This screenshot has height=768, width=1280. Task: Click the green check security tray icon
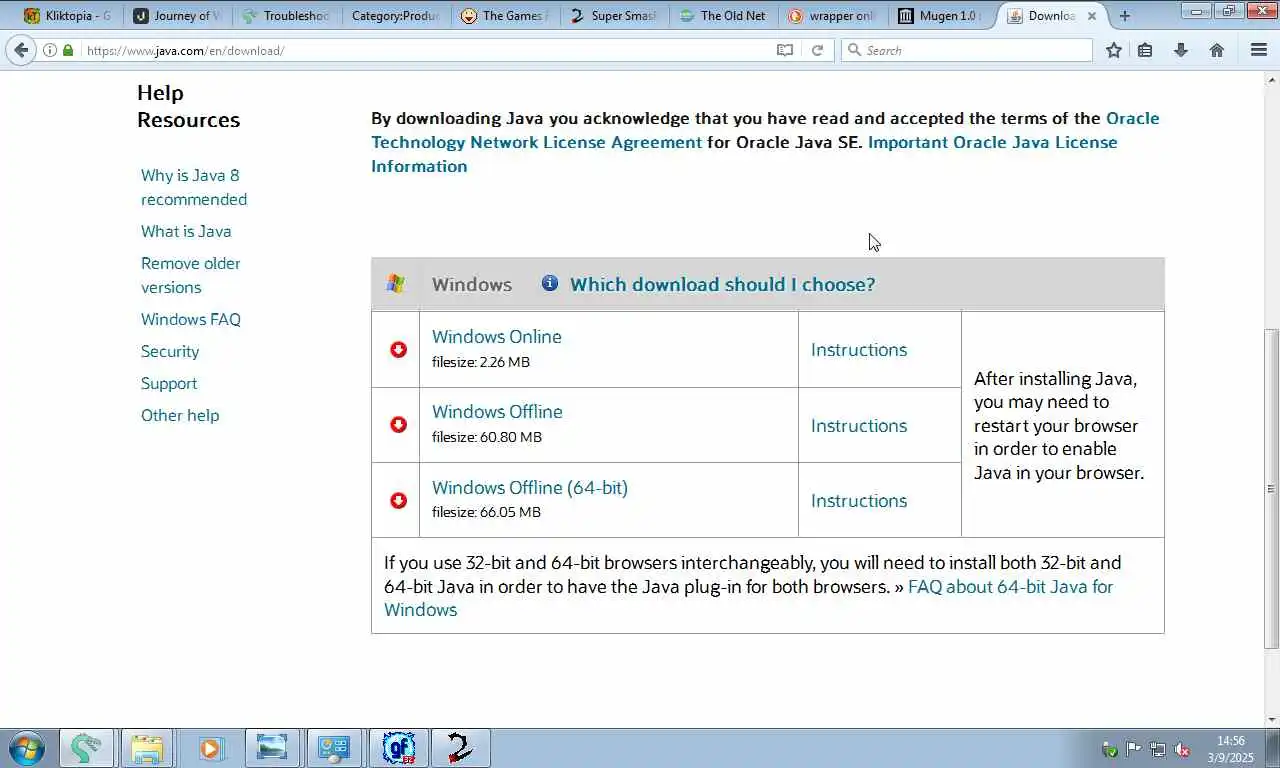coord(1110,749)
